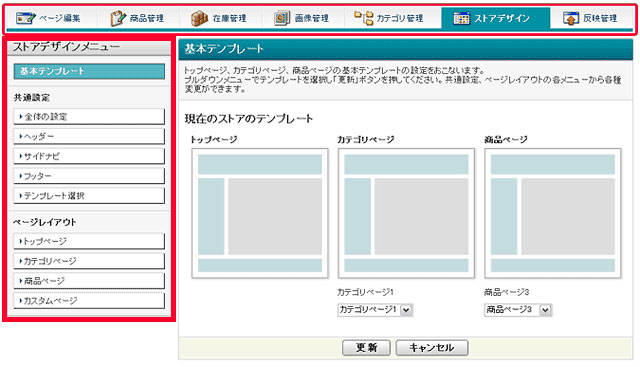Open the フッター settings item
640x367 pixels.
[x=89, y=176]
